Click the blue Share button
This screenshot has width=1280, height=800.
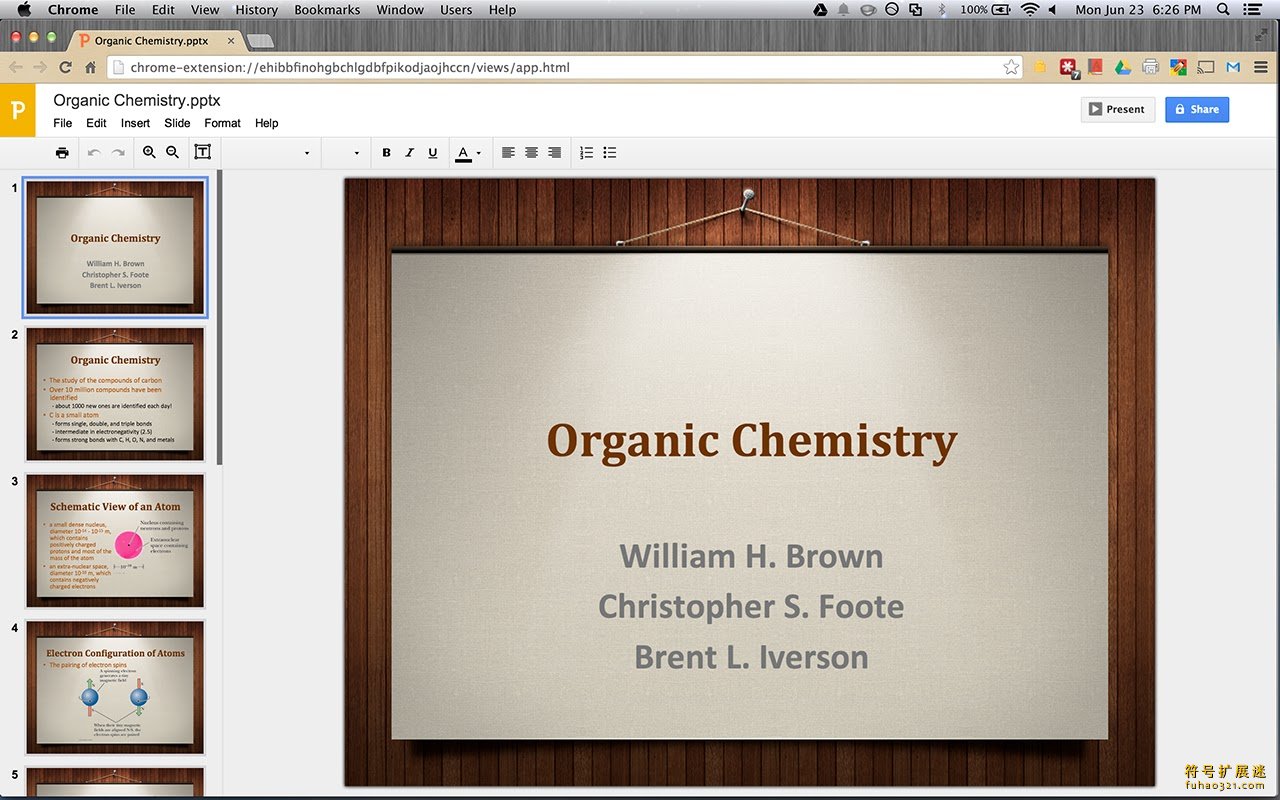[x=1197, y=109]
